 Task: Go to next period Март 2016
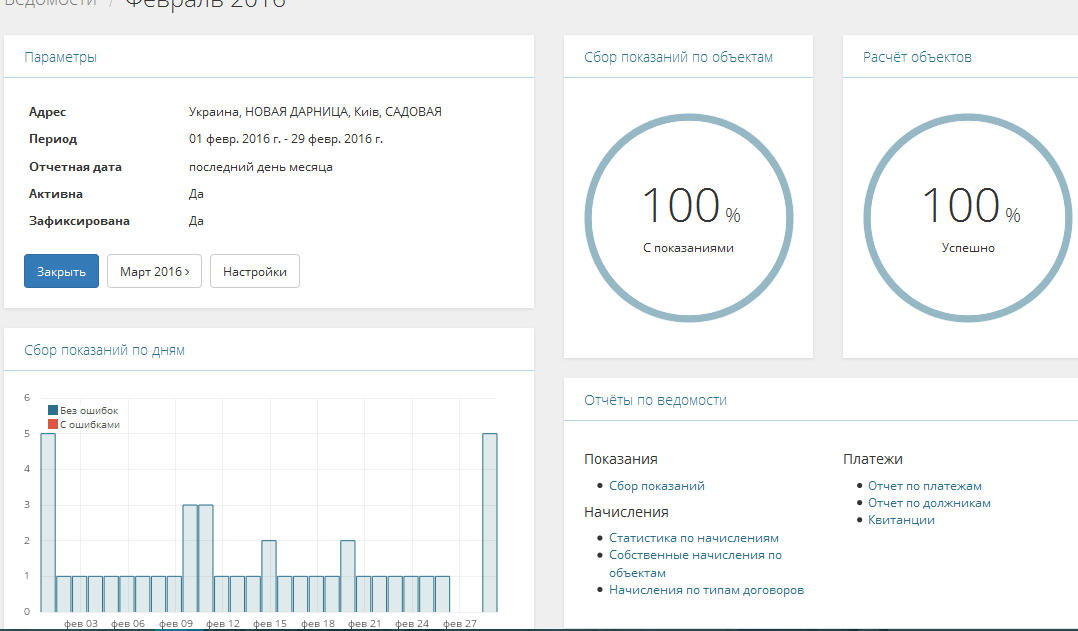[x=154, y=271]
